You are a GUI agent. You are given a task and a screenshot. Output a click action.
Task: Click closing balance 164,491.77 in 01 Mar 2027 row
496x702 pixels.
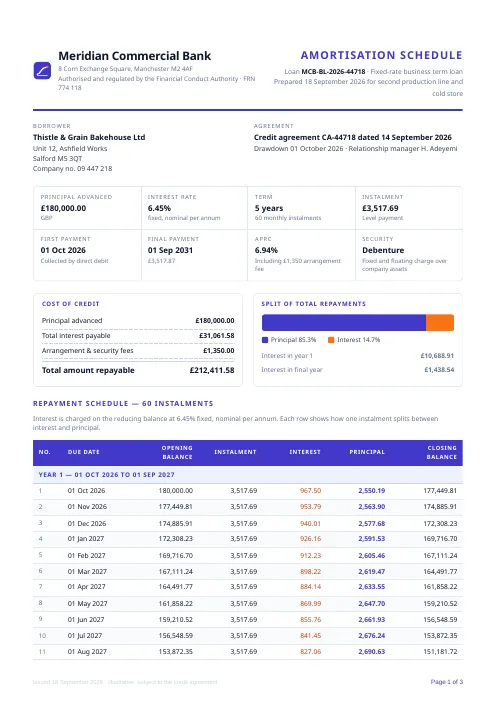click(x=440, y=572)
